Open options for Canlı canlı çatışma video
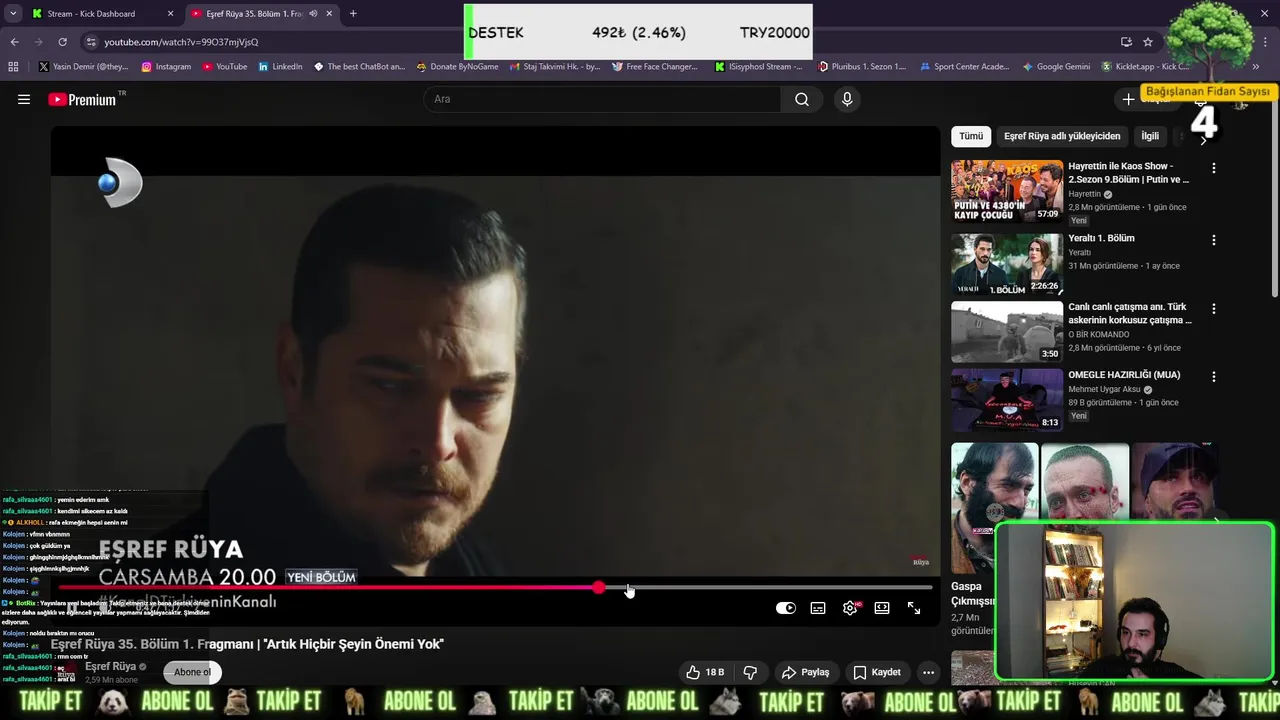Screen dimensions: 1280x720 [1214, 309]
